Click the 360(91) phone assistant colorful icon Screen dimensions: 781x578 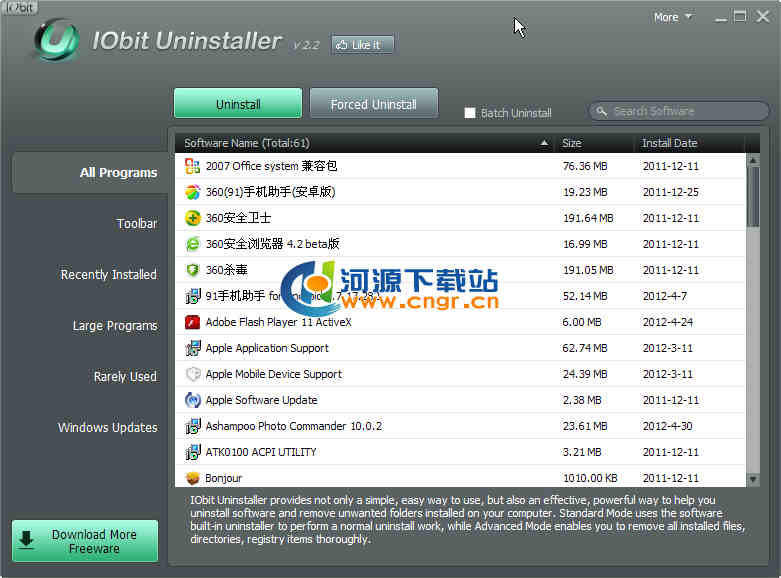pos(192,192)
